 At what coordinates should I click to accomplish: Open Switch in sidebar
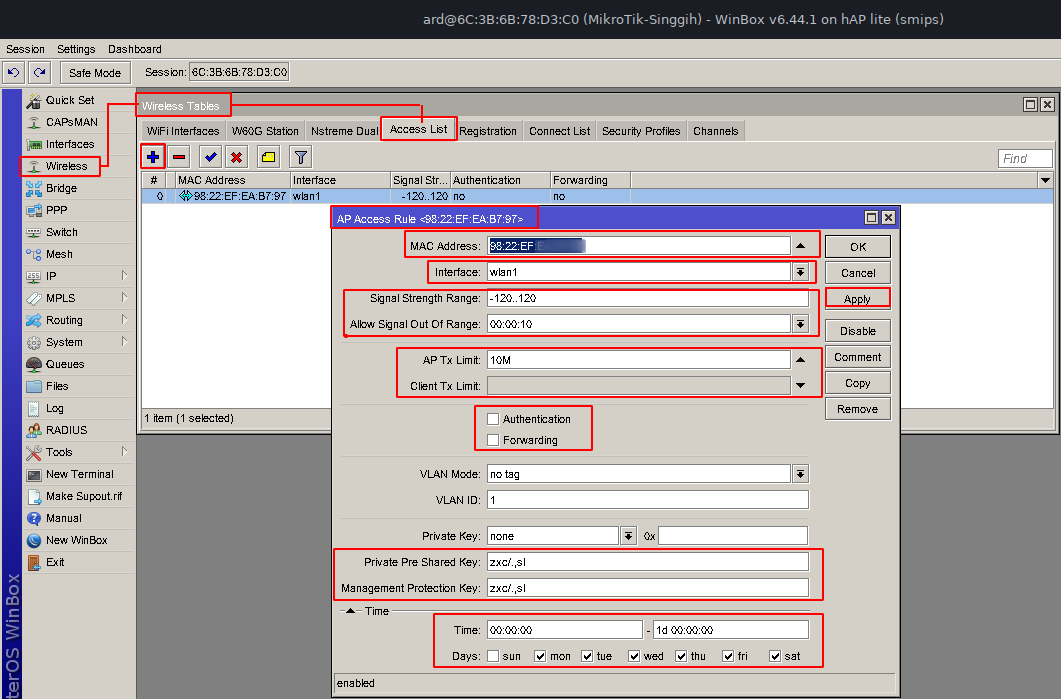(61, 232)
